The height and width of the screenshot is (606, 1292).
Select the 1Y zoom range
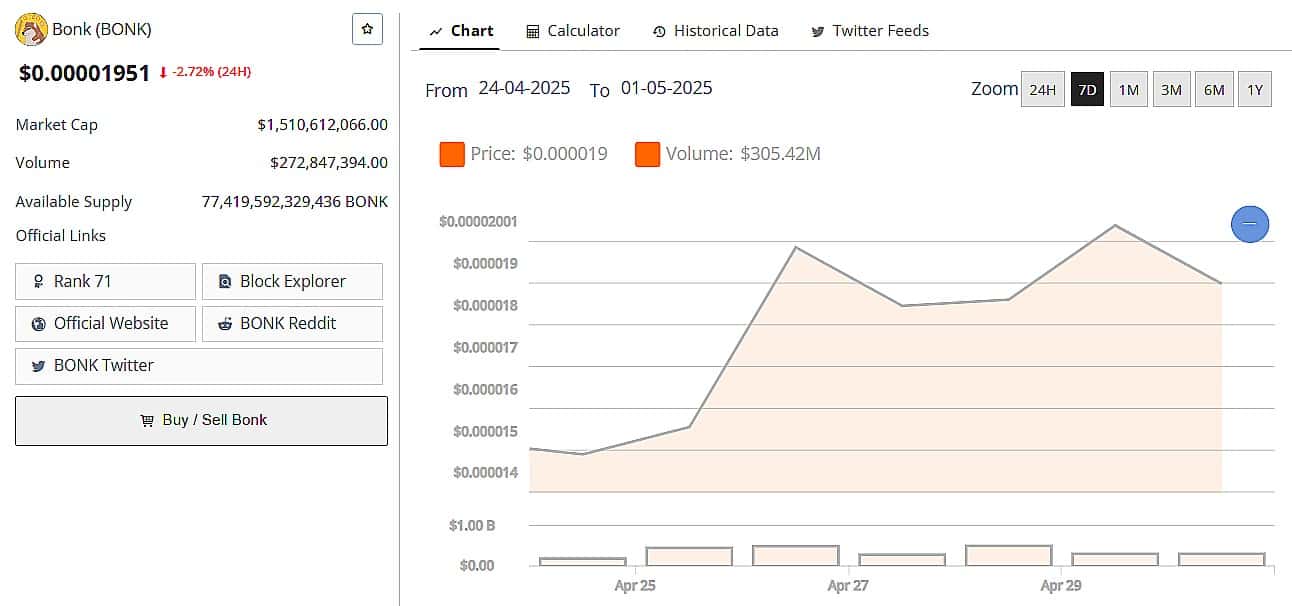tap(1255, 89)
